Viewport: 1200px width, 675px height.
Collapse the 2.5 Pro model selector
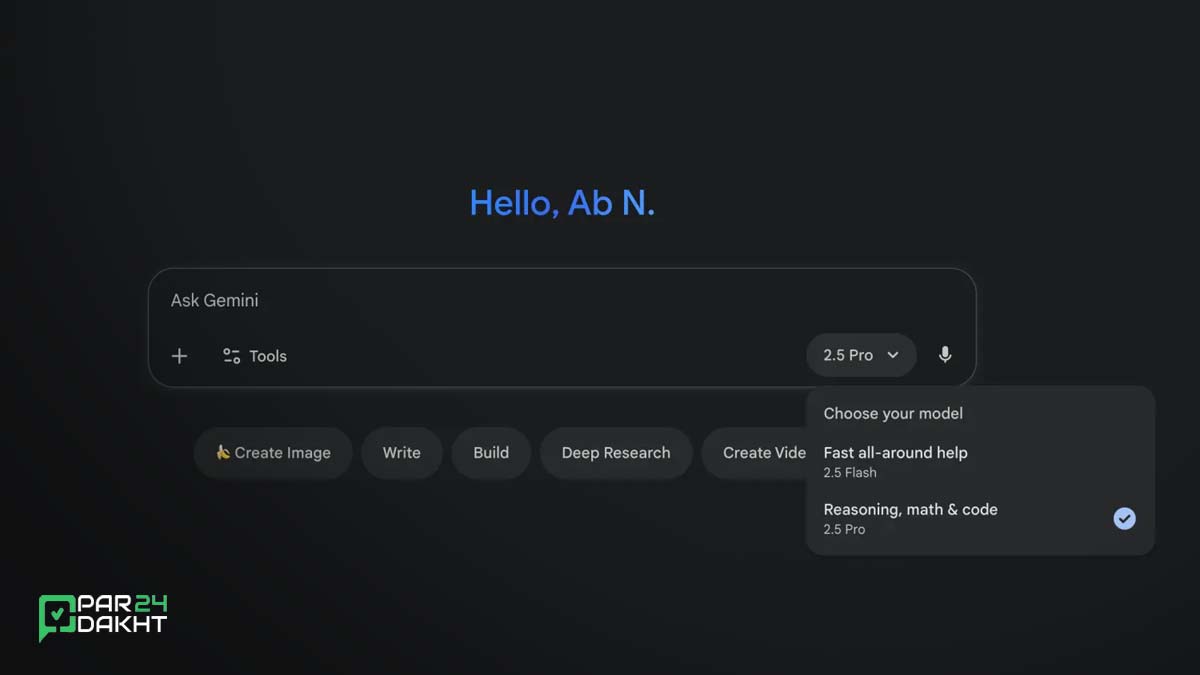pos(860,355)
